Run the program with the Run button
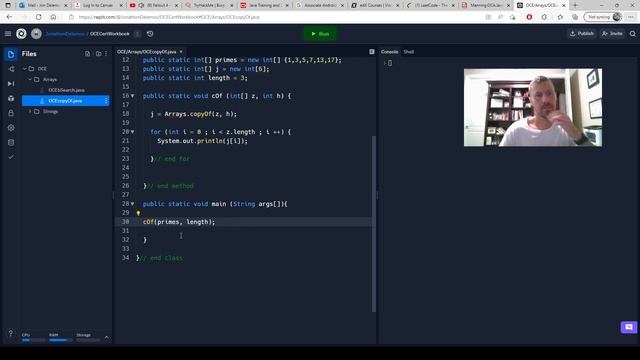 (320, 34)
